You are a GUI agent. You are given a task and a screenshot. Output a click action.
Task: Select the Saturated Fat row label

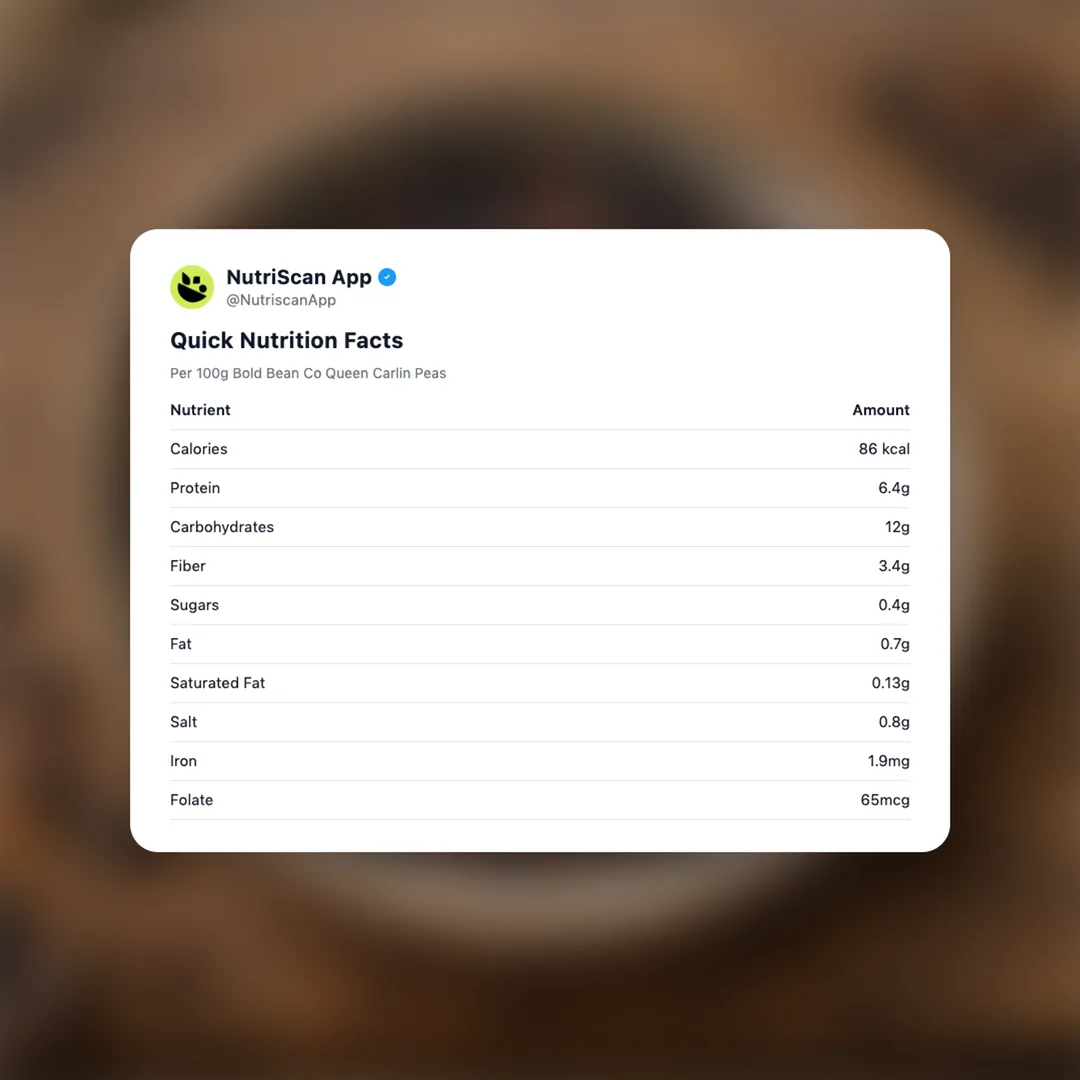click(217, 683)
